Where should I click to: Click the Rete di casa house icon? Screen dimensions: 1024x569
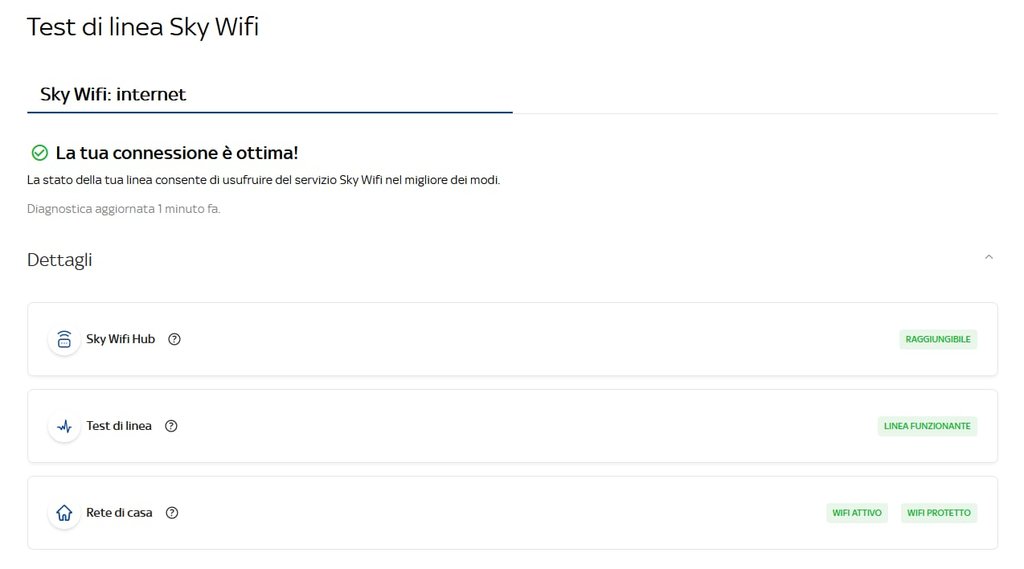click(x=64, y=514)
